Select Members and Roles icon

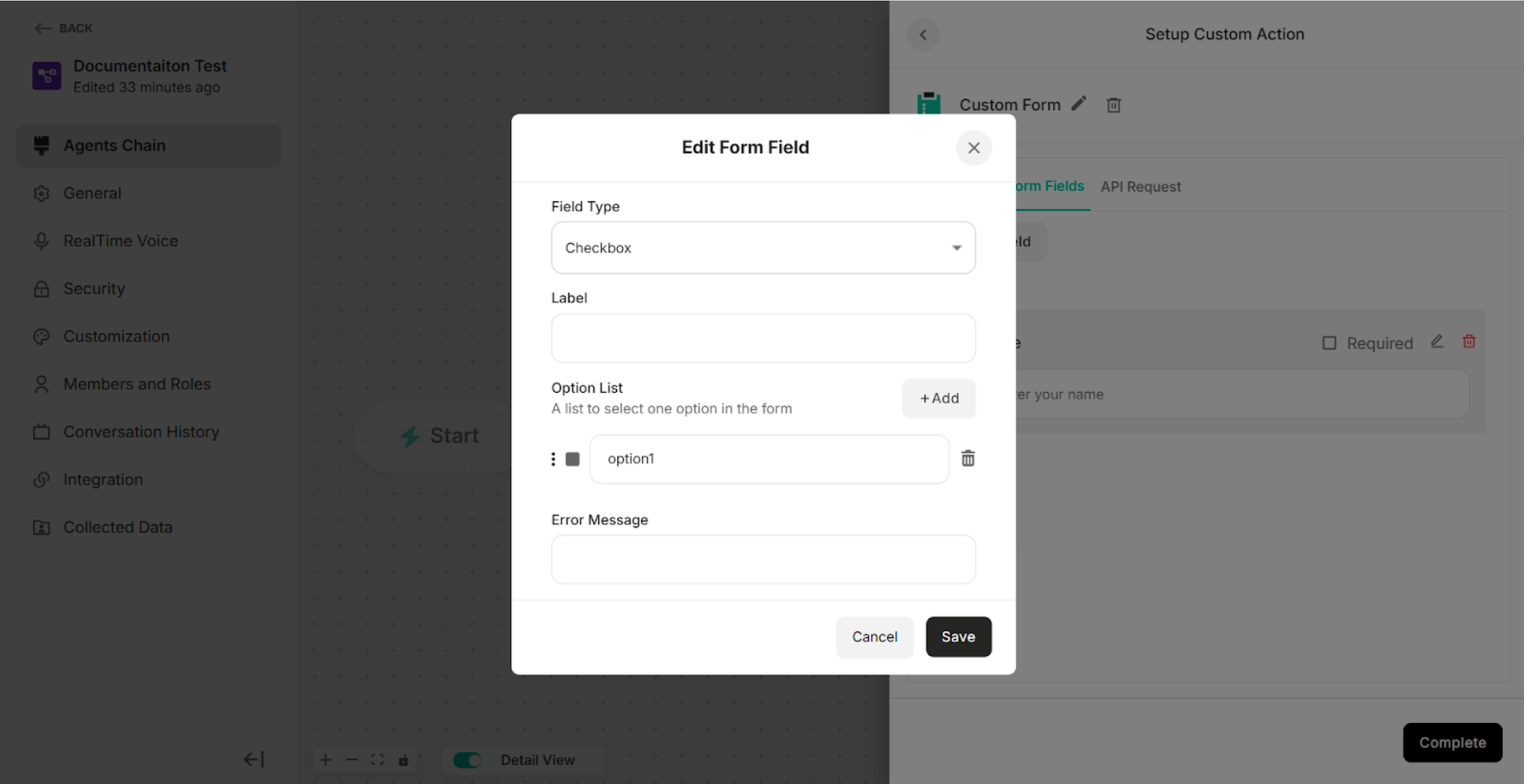[x=42, y=384]
